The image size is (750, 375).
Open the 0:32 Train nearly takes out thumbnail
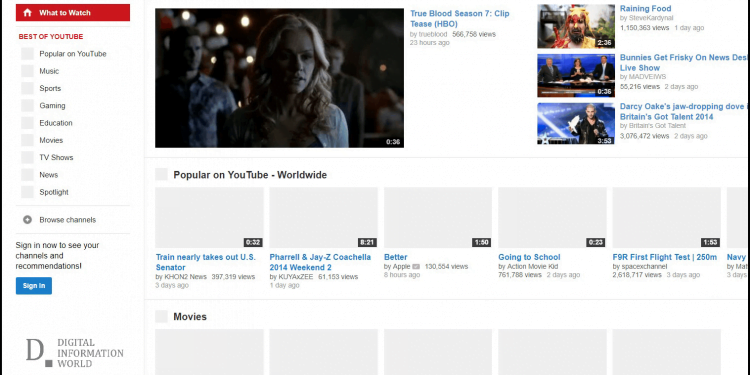point(209,218)
